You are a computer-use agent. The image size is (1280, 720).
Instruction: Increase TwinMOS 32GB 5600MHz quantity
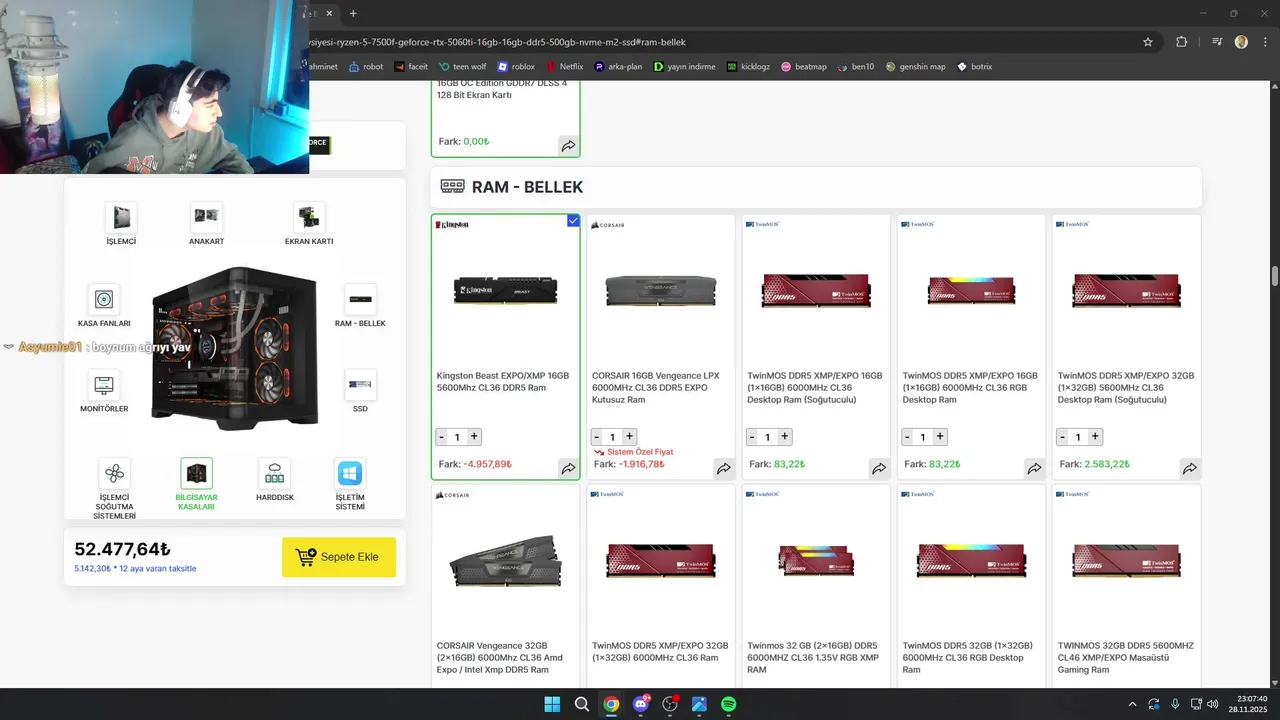1095,437
